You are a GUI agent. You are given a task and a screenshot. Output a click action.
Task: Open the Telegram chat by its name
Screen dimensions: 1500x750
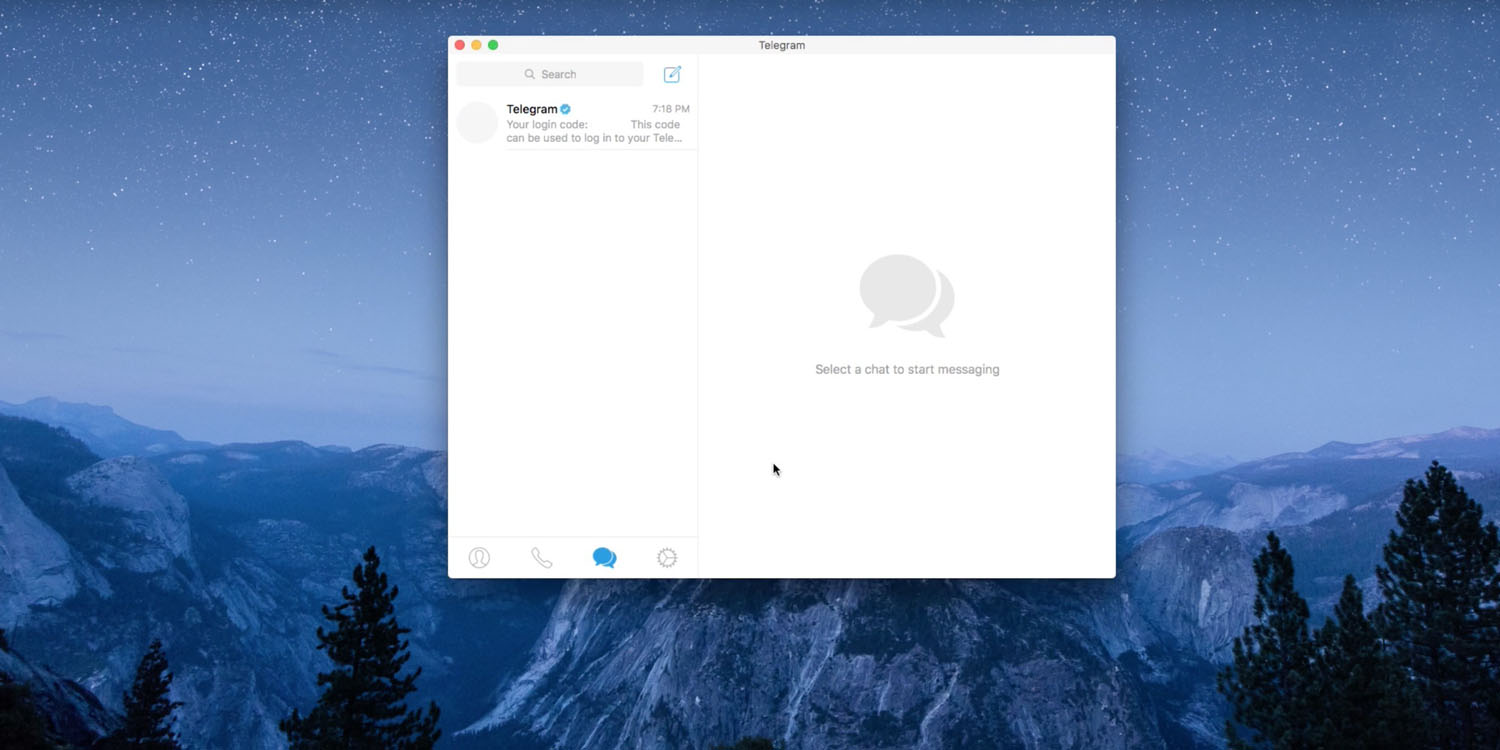(x=531, y=109)
